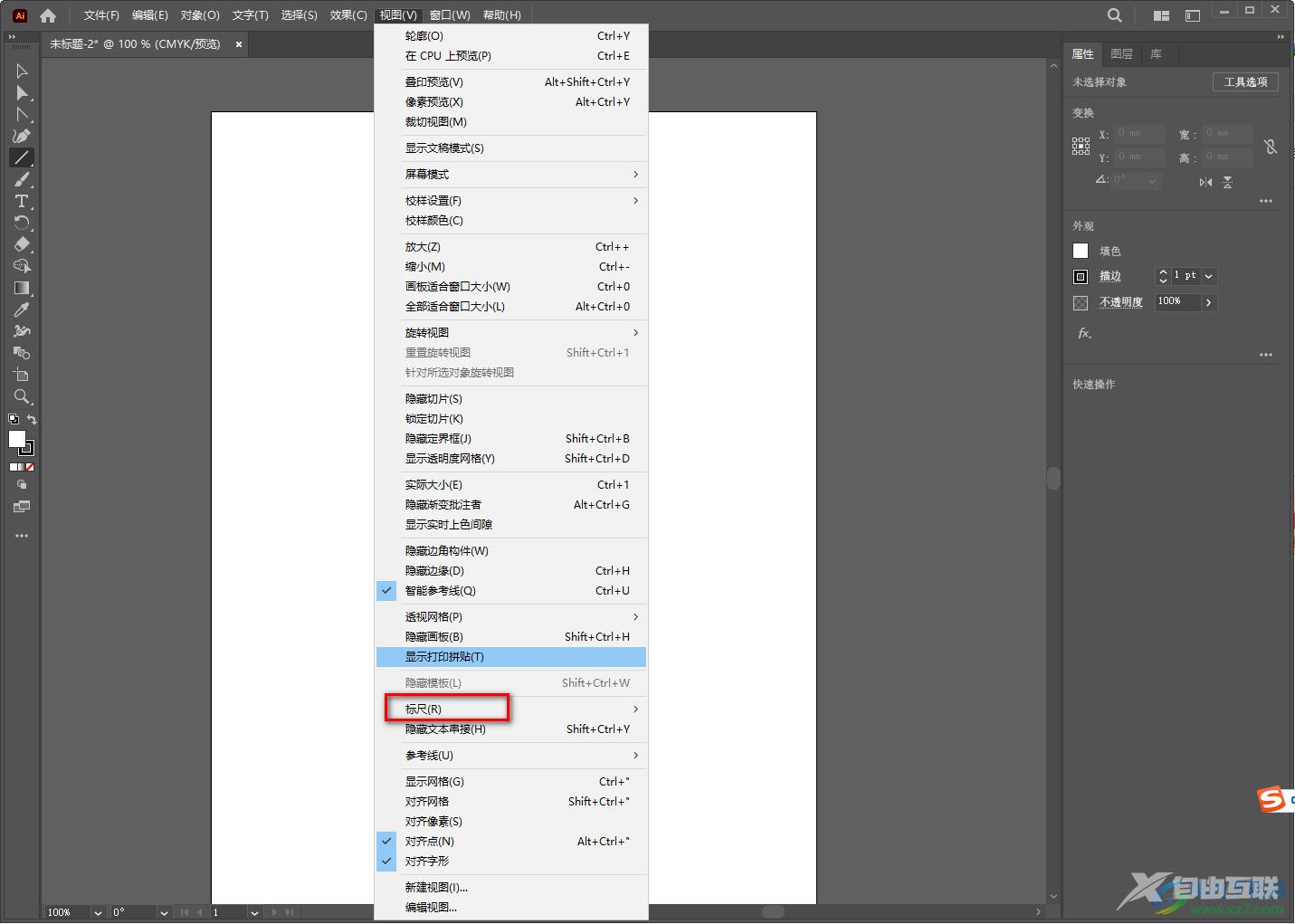Select the Direct Selection tool
The image size is (1295, 924).
pos(22,92)
